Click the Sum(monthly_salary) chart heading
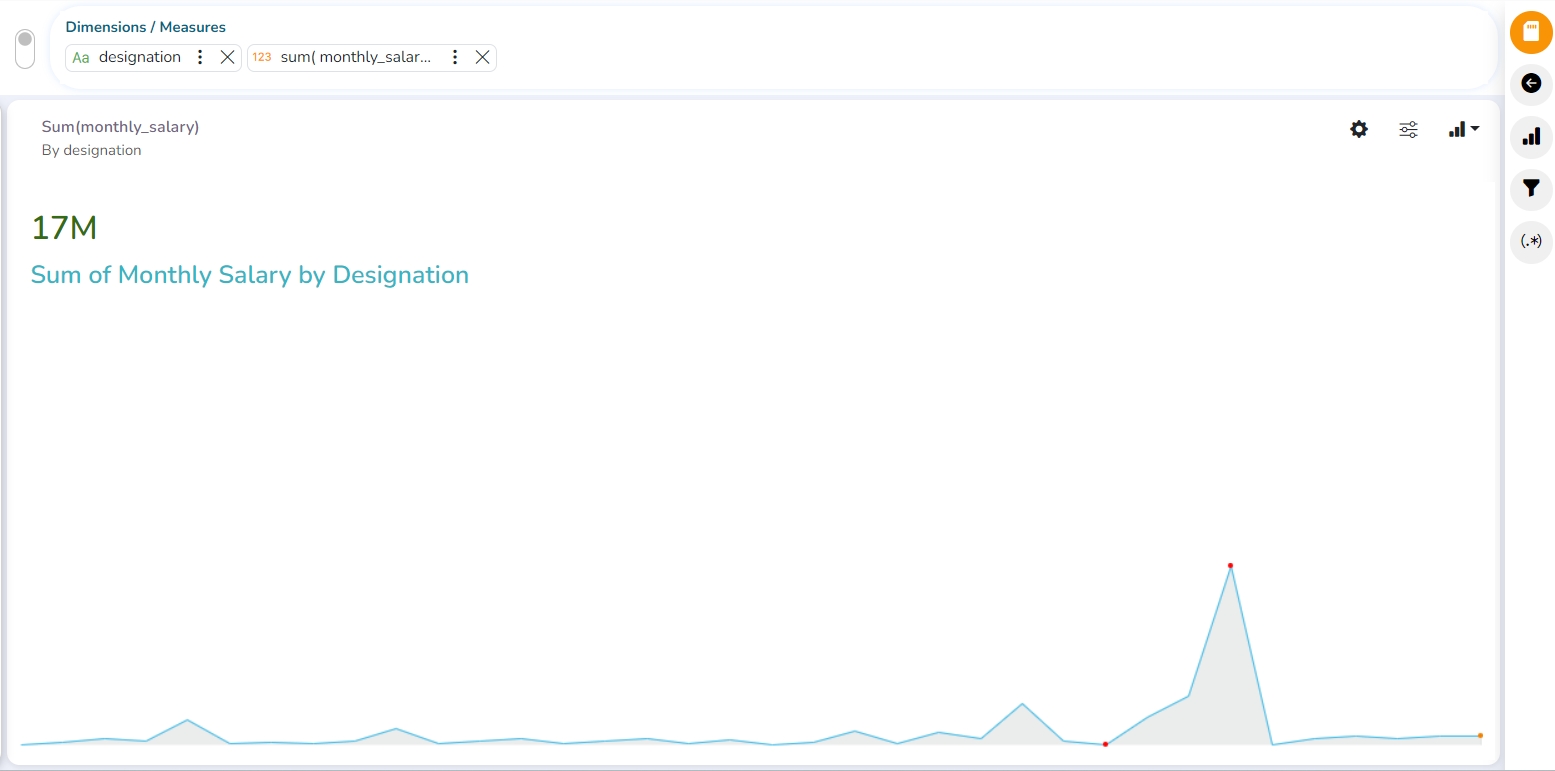1555x771 pixels. coord(120,127)
